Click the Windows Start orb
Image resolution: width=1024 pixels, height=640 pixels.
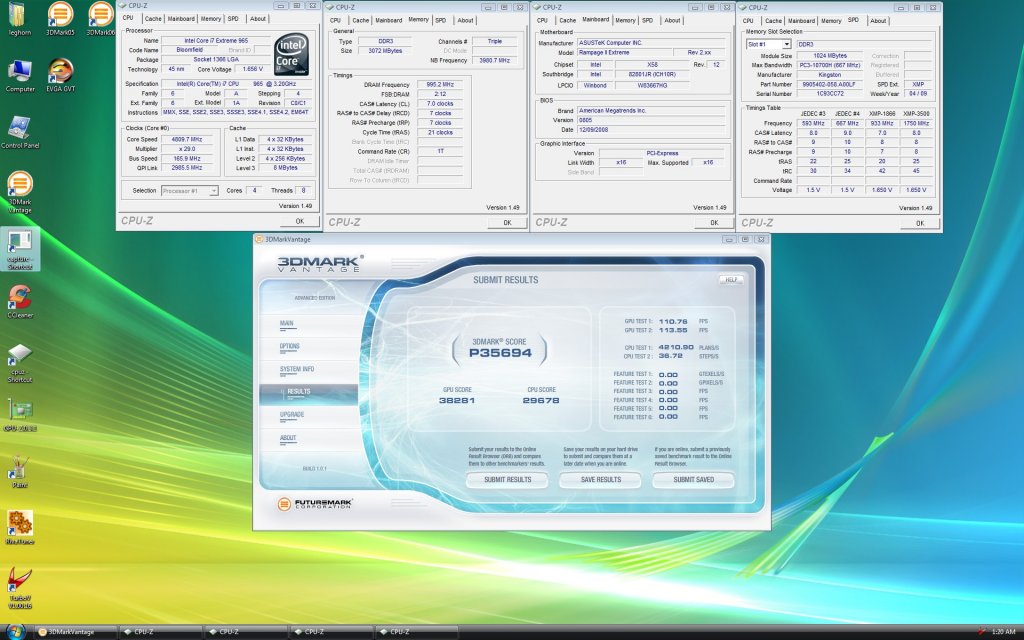pos(14,632)
